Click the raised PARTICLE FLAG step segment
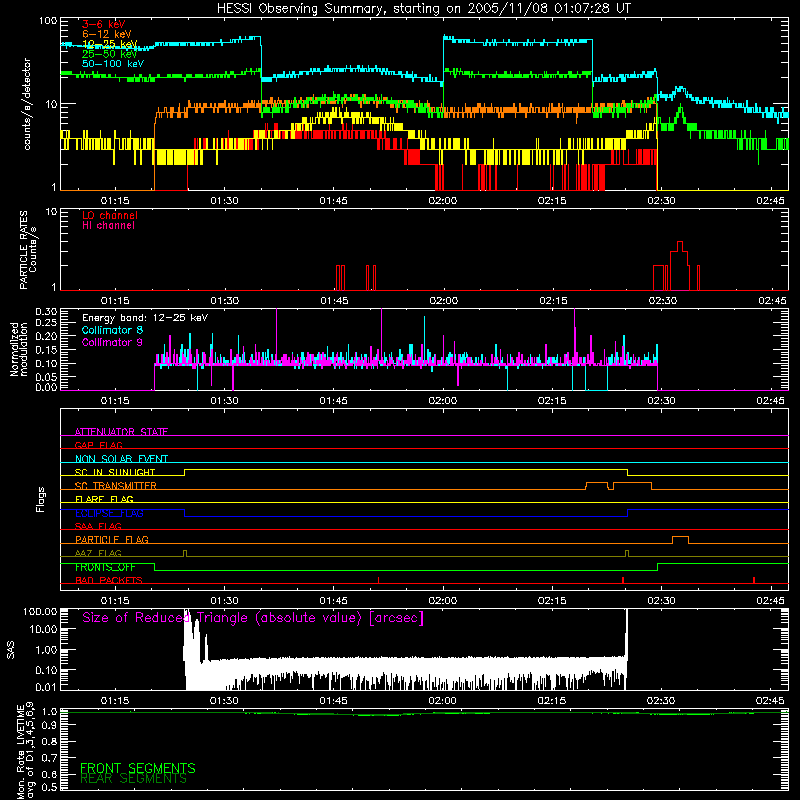800x800 pixels. (680, 537)
